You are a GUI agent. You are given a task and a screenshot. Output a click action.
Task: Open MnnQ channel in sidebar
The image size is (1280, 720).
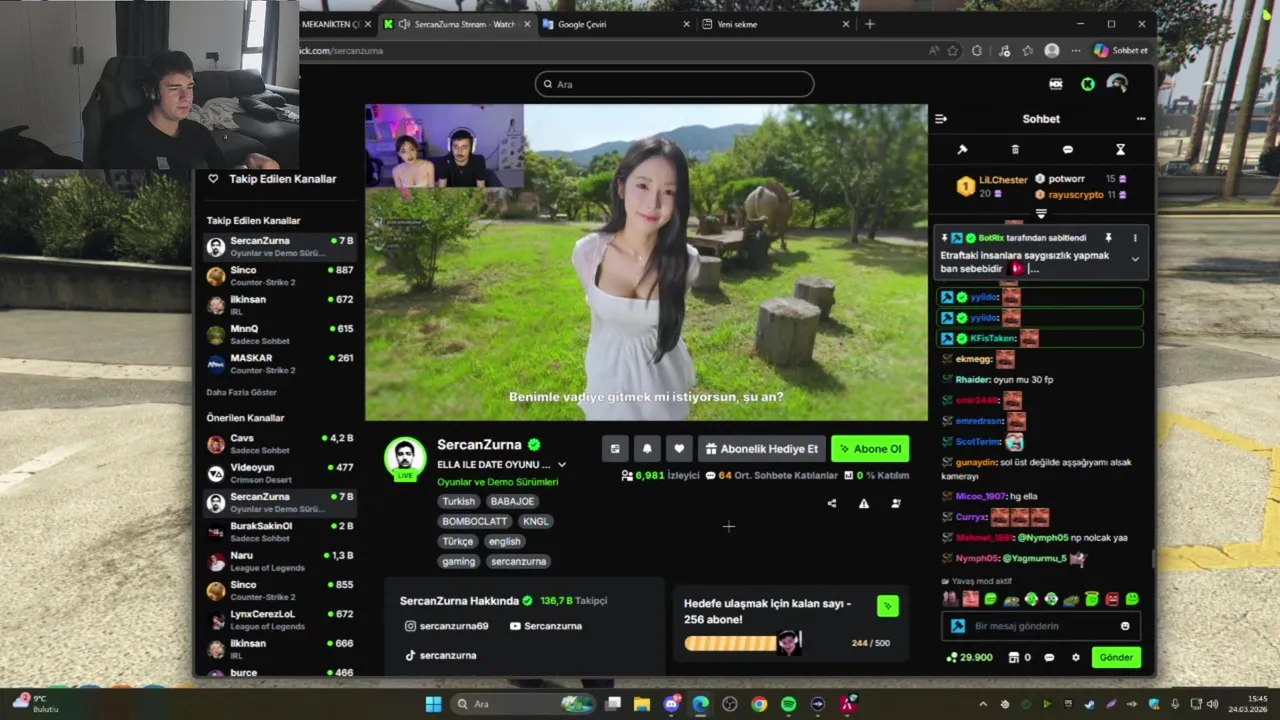click(280, 334)
